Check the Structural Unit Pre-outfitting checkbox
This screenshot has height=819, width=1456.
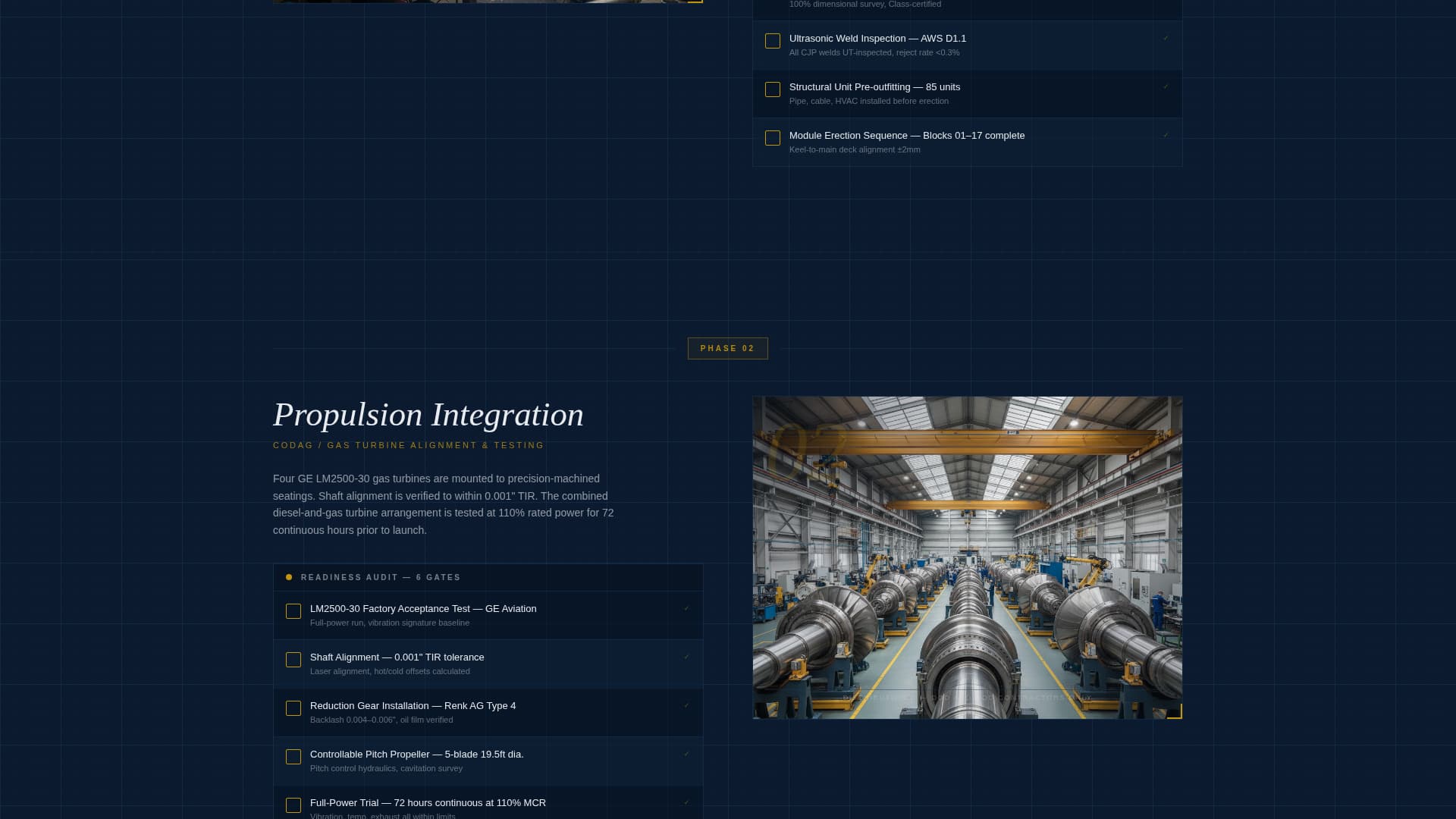[x=773, y=89]
